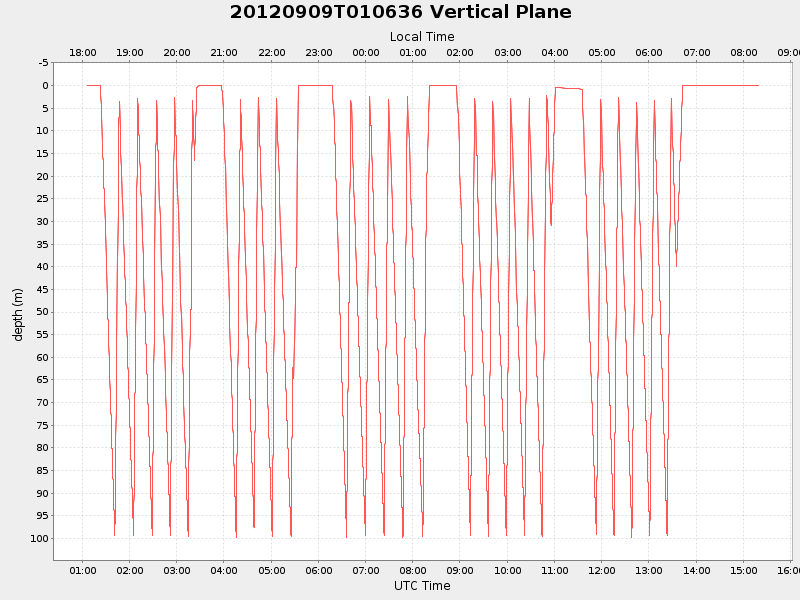This screenshot has height=600, width=800.
Task: Select the 75 depth axis label
Action: pyautogui.click(x=43, y=425)
